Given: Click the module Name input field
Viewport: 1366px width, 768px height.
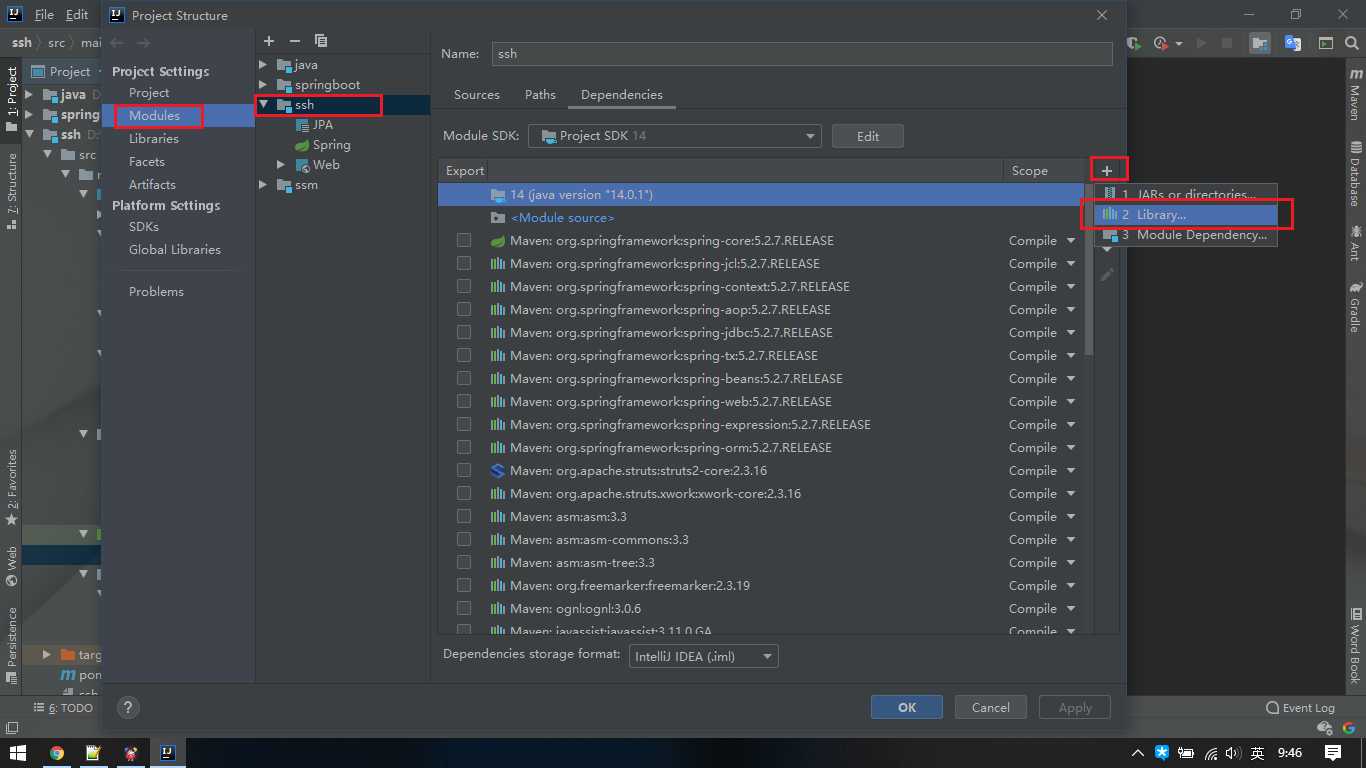Looking at the screenshot, I should (x=801, y=53).
